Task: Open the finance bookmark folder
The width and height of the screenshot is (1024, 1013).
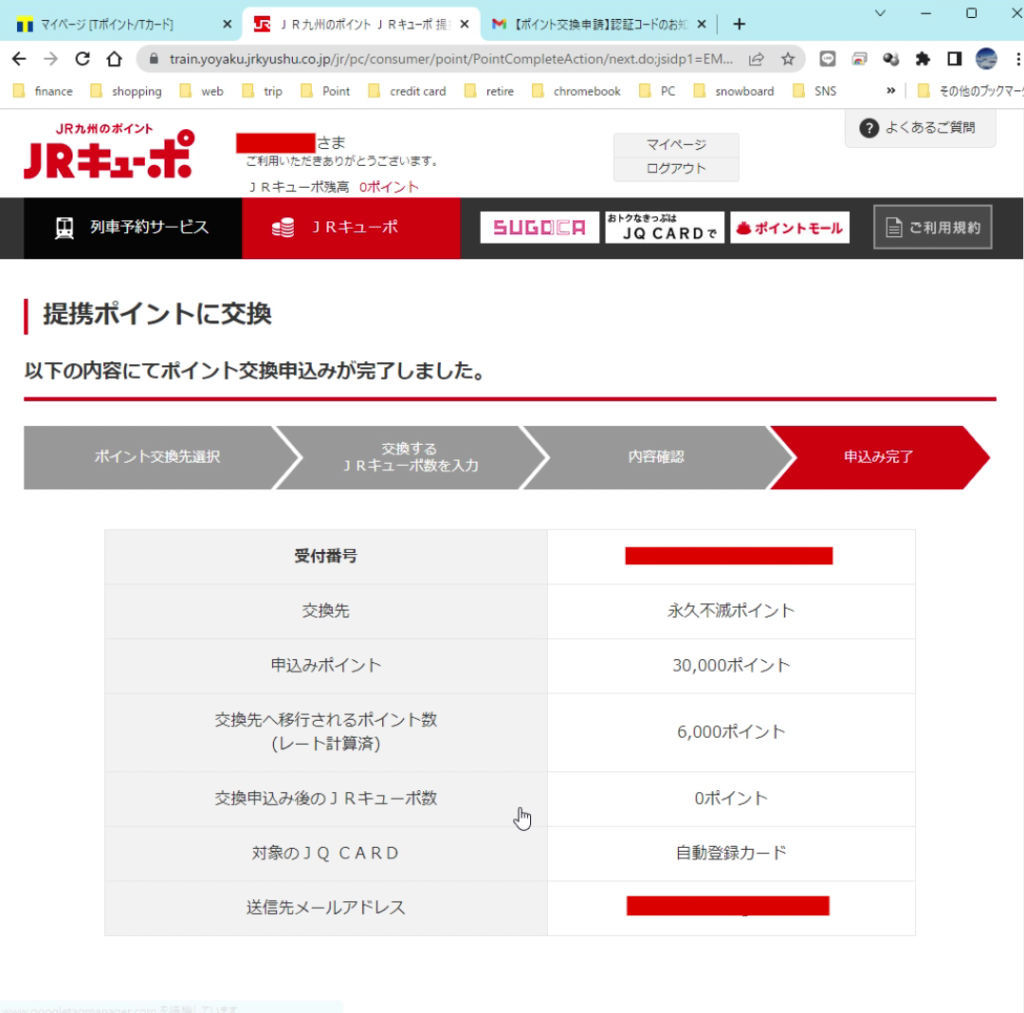Action: [x=44, y=91]
